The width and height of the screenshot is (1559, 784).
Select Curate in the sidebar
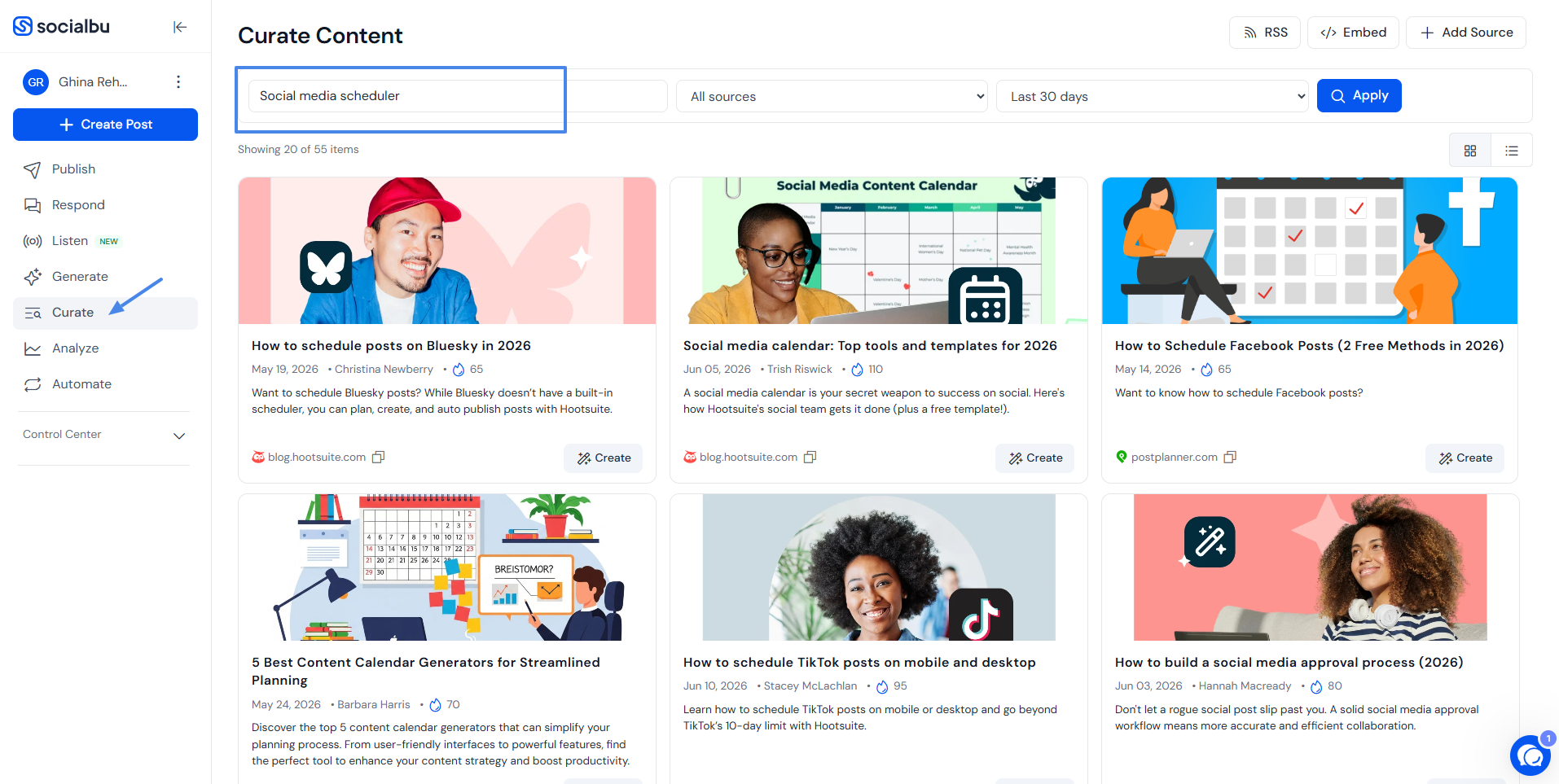pyautogui.click(x=105, y=313)
